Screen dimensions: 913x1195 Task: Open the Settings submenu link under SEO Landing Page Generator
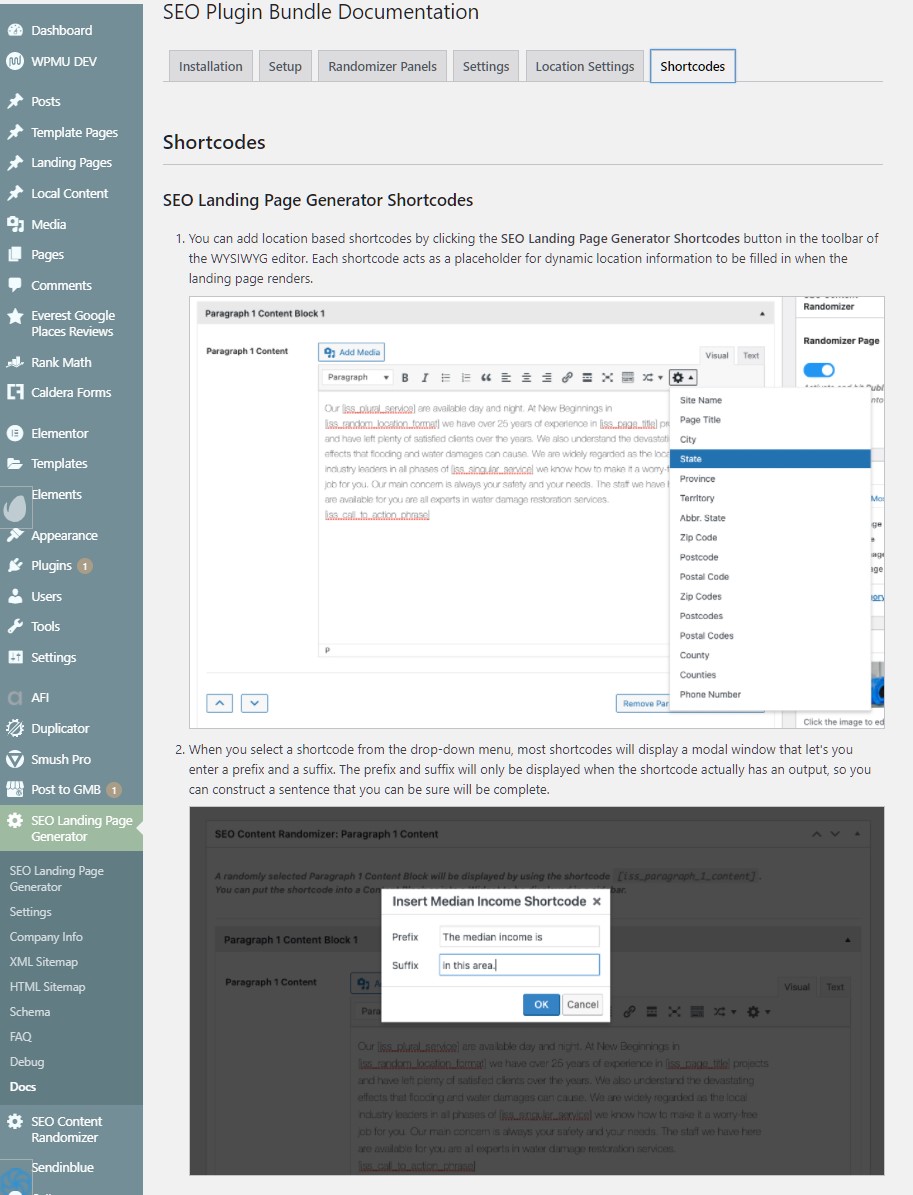(x=30, y=911)
